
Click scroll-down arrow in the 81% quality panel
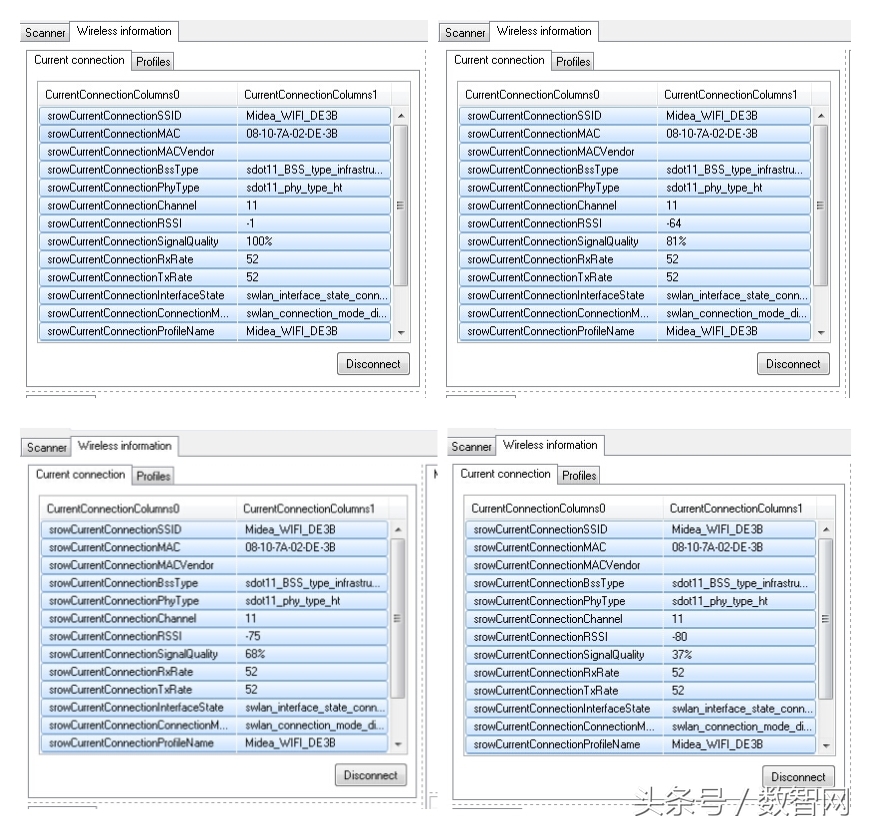coord(821,333)
